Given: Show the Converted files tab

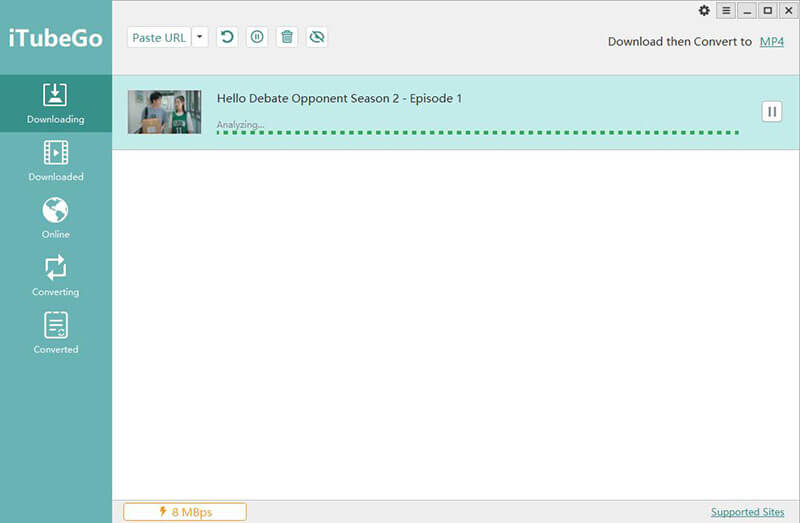Looking at the screenshot, I should click(56, 334).
